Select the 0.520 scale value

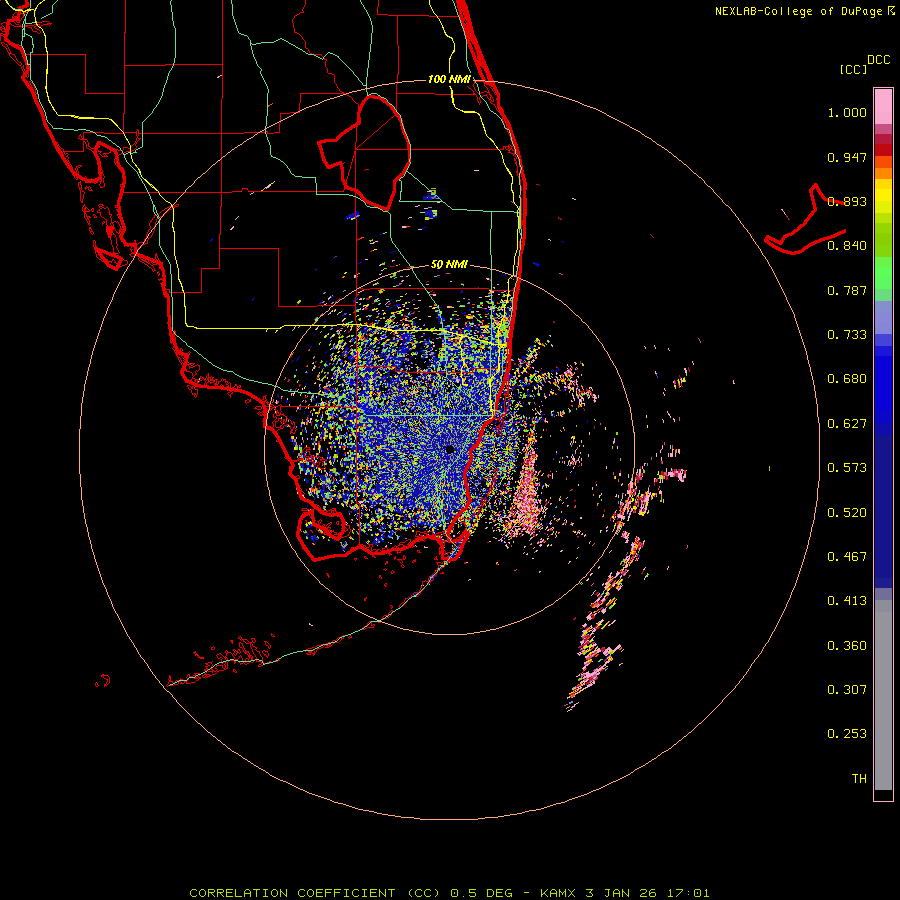click(847, 513)
